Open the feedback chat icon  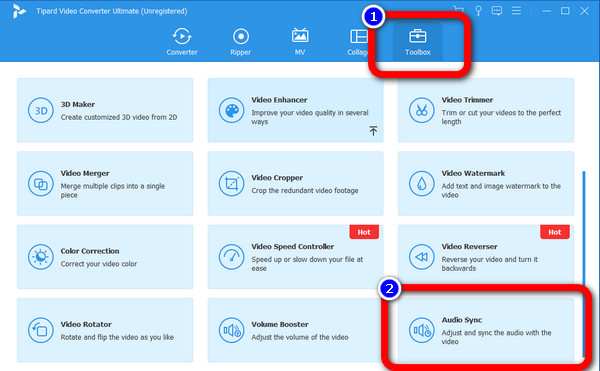coord(497,10)
